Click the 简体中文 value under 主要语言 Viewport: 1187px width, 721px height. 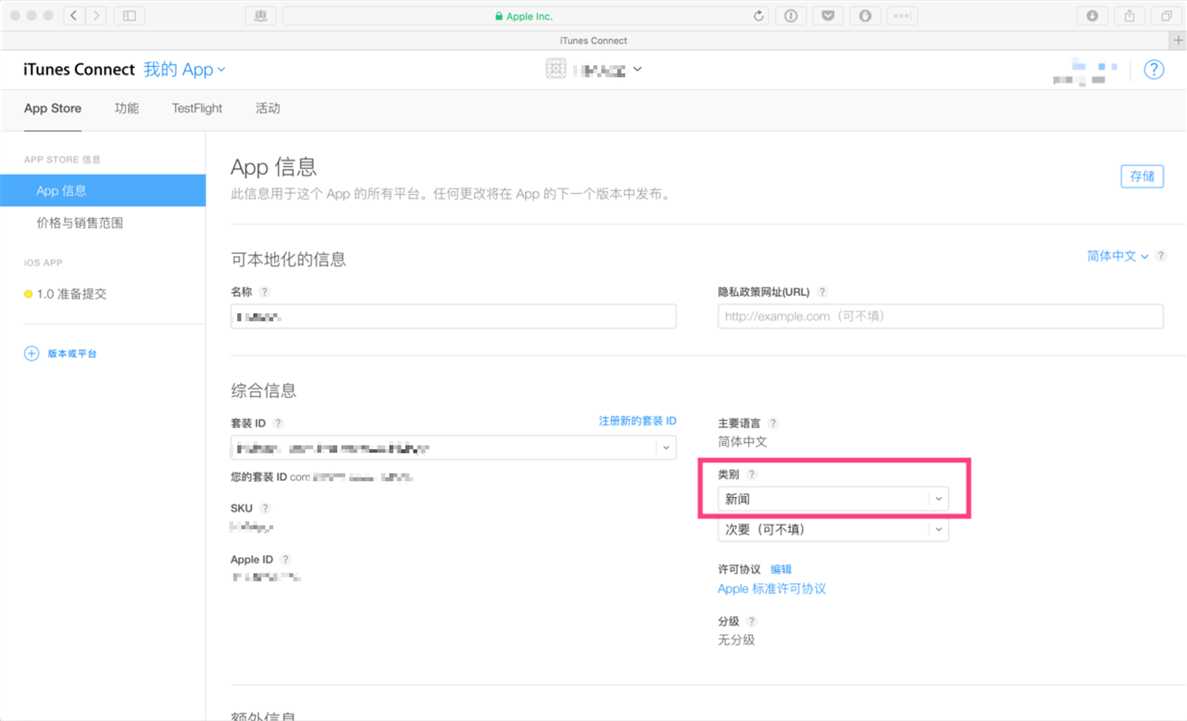coord(742,442)
